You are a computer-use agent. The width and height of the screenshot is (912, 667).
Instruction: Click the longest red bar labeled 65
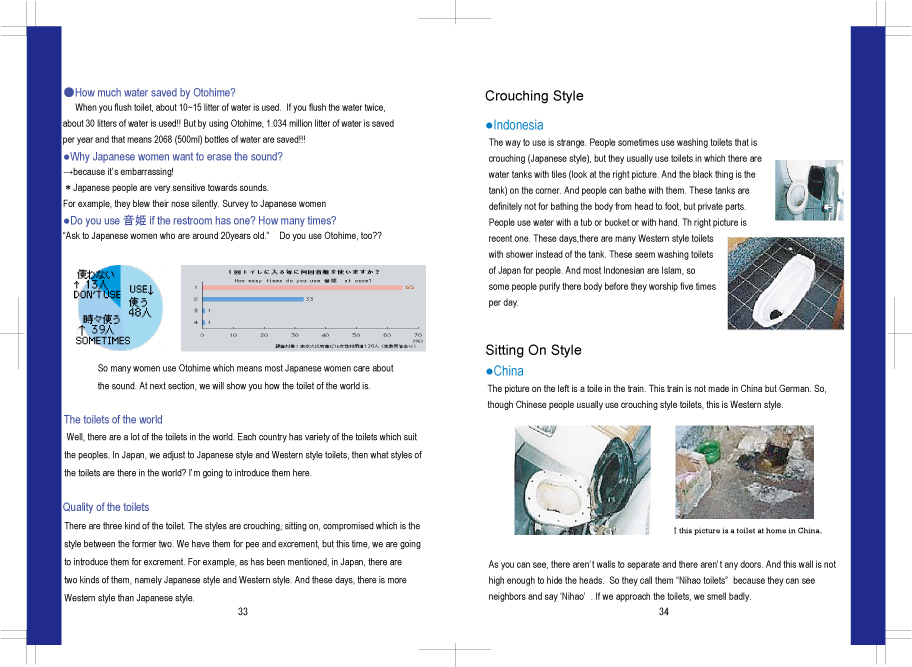pyautogui.click(x=300, y=287)
